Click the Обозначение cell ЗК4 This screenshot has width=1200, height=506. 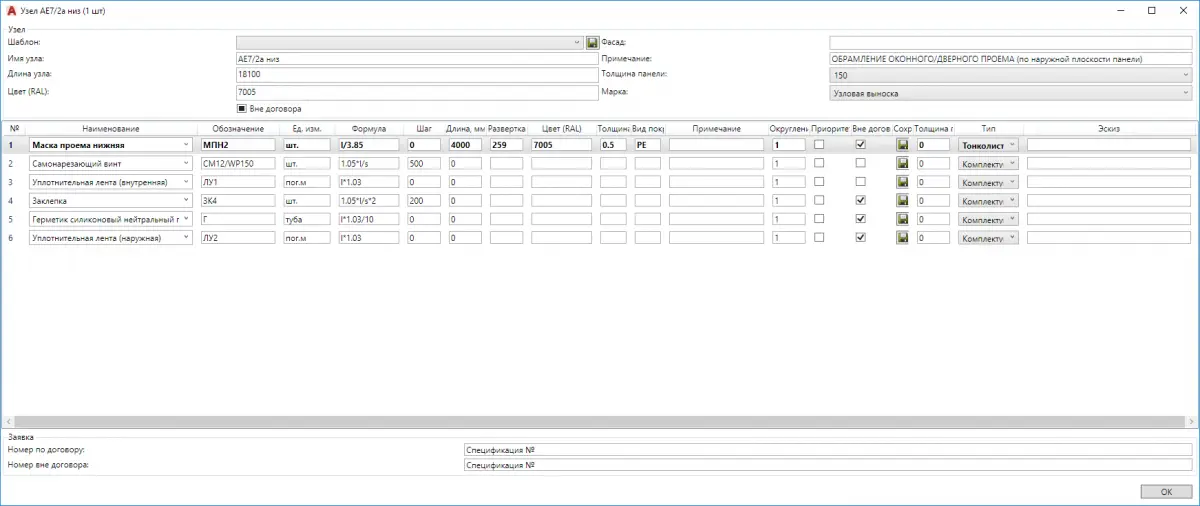pyautogui.click(x=238, y=200)
